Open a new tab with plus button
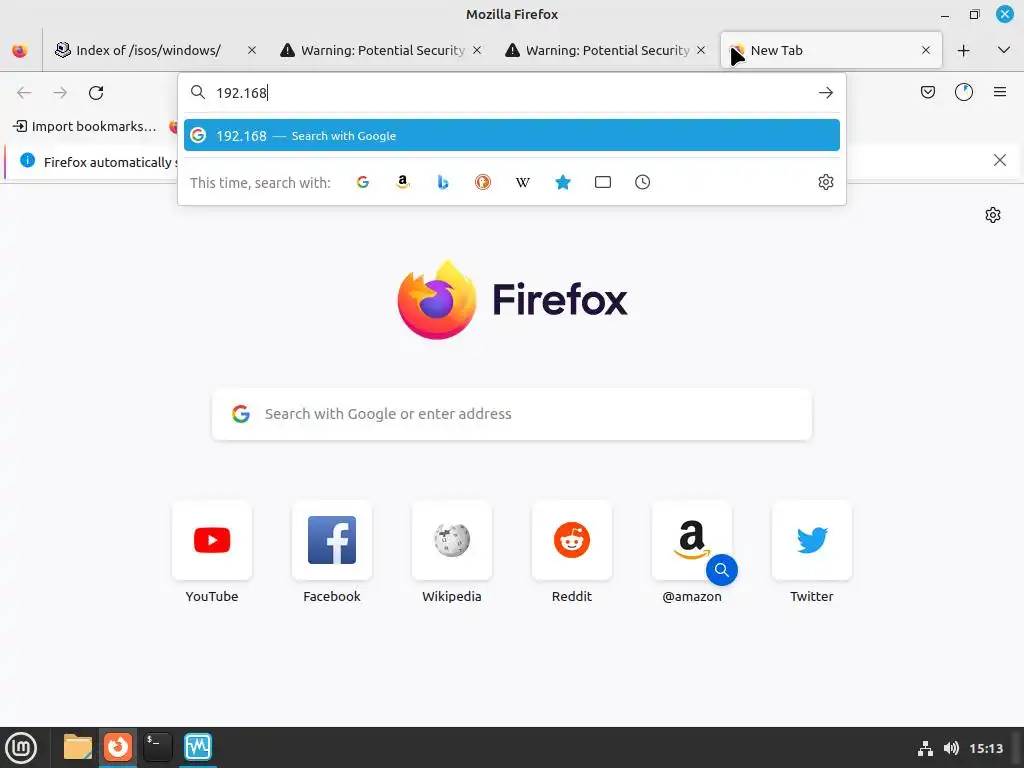The height and width of the screenshot is (768, 1024). pos(963,50)
